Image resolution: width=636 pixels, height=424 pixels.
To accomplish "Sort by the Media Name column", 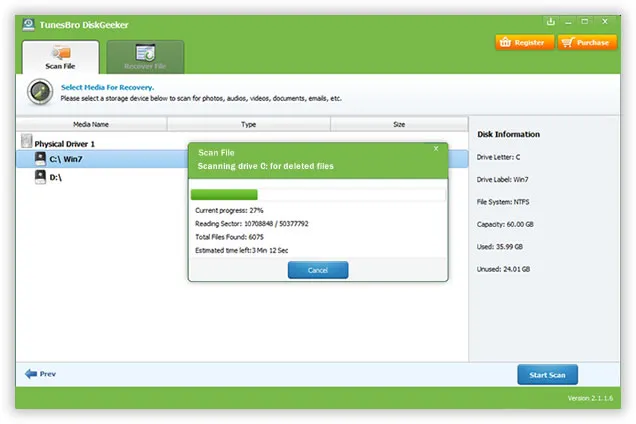I will 91,124.
